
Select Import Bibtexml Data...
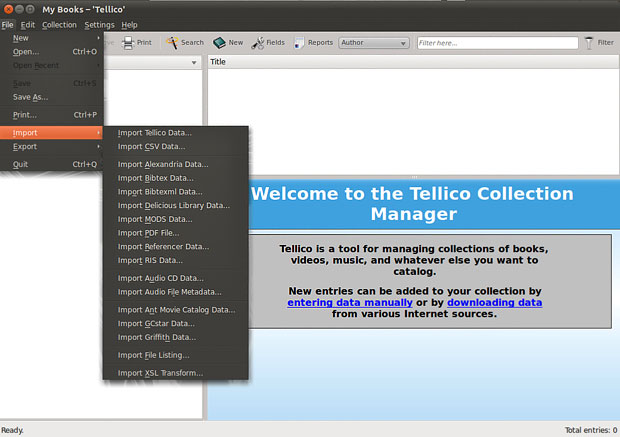[x=176, y=192]
